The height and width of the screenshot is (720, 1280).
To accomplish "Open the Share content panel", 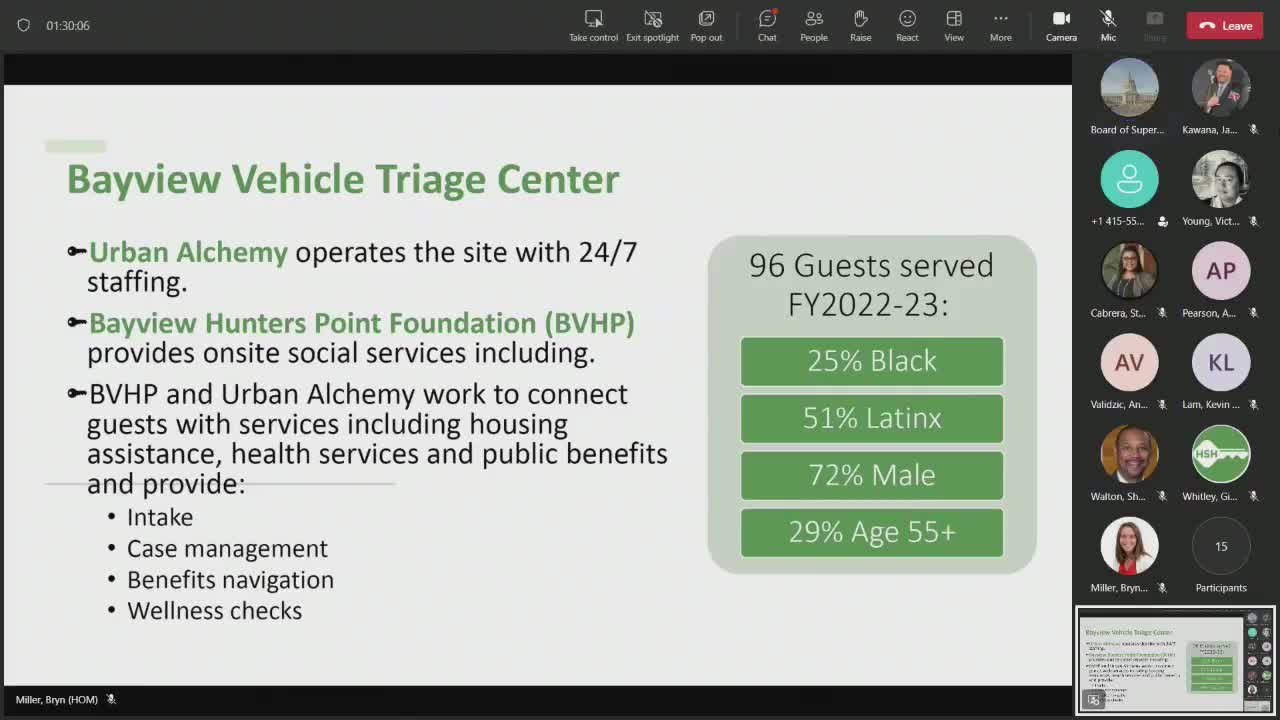I will point(1154,25).
